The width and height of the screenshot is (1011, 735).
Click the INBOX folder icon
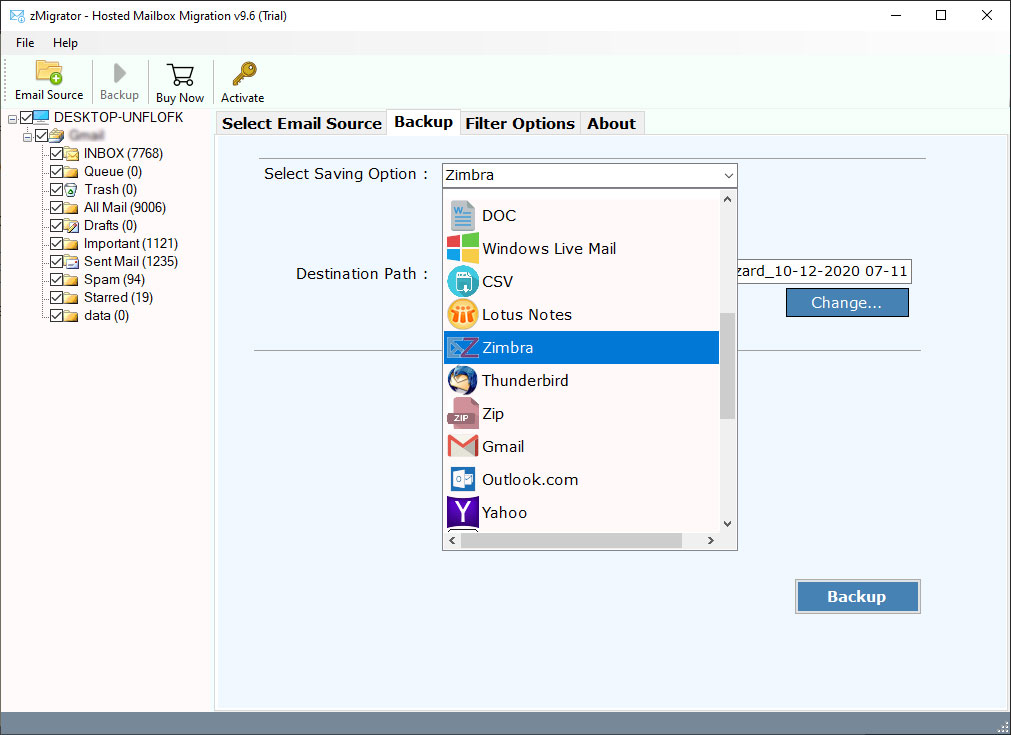[x=72, y=153]
